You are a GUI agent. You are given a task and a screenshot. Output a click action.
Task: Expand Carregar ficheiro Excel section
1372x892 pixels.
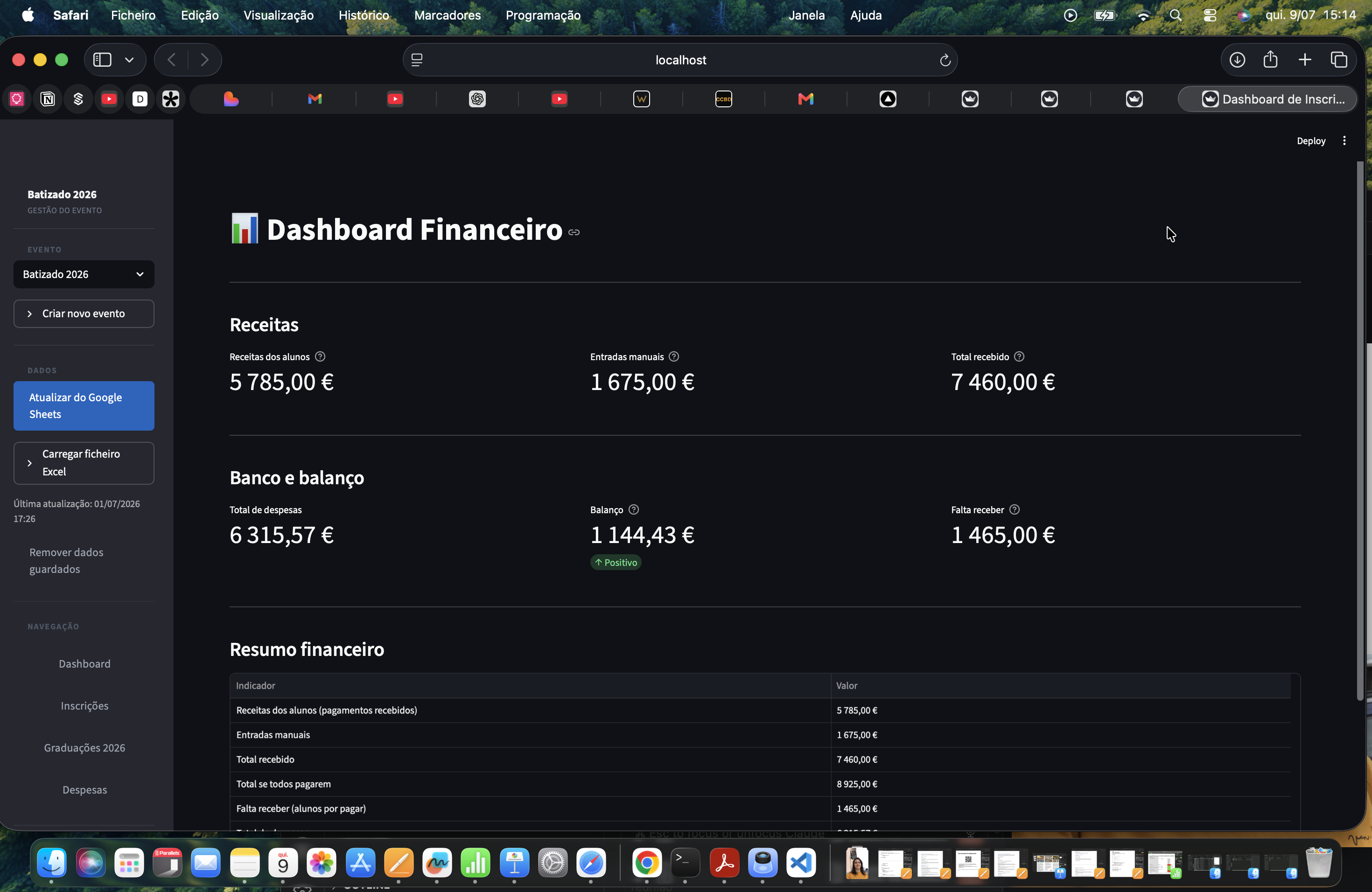click(84, 463)
